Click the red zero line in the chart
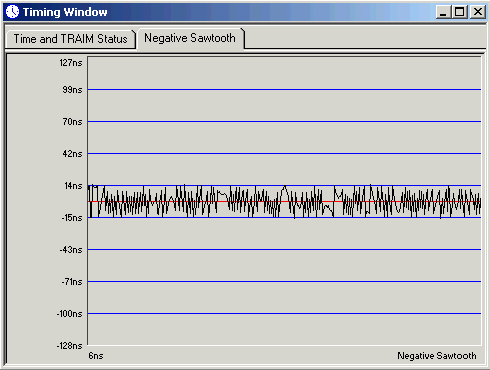This screenshot has height=370, width=490. pyautogui.click(x=284, y=202)
